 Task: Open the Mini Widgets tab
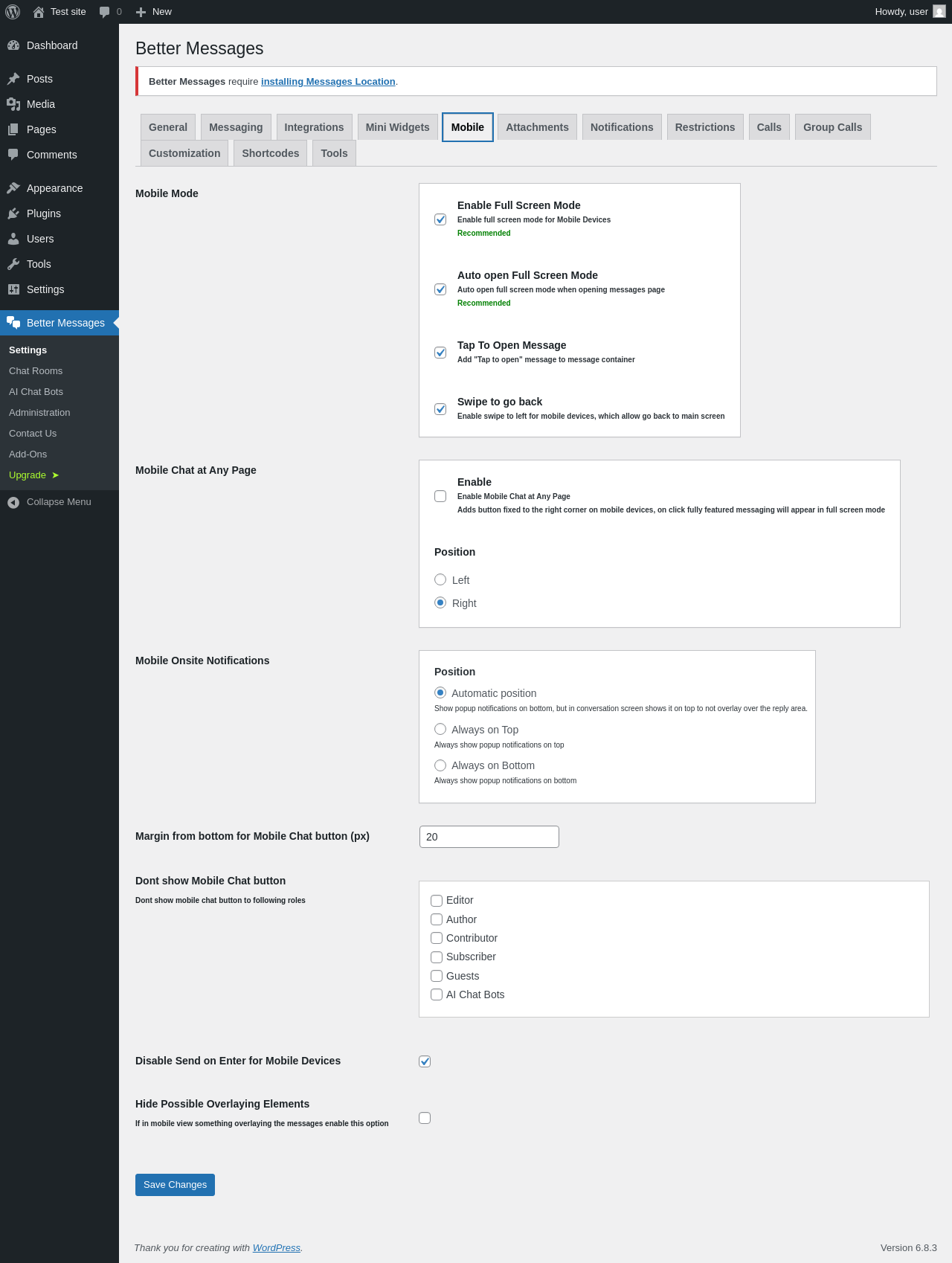pos(397,127)
